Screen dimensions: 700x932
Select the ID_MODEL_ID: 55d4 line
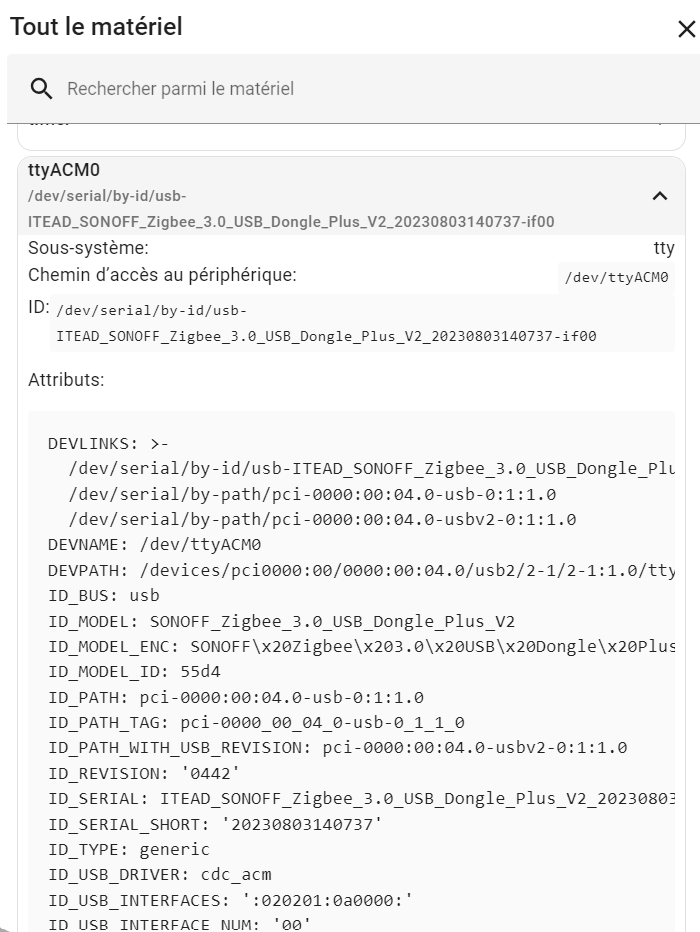134,672
